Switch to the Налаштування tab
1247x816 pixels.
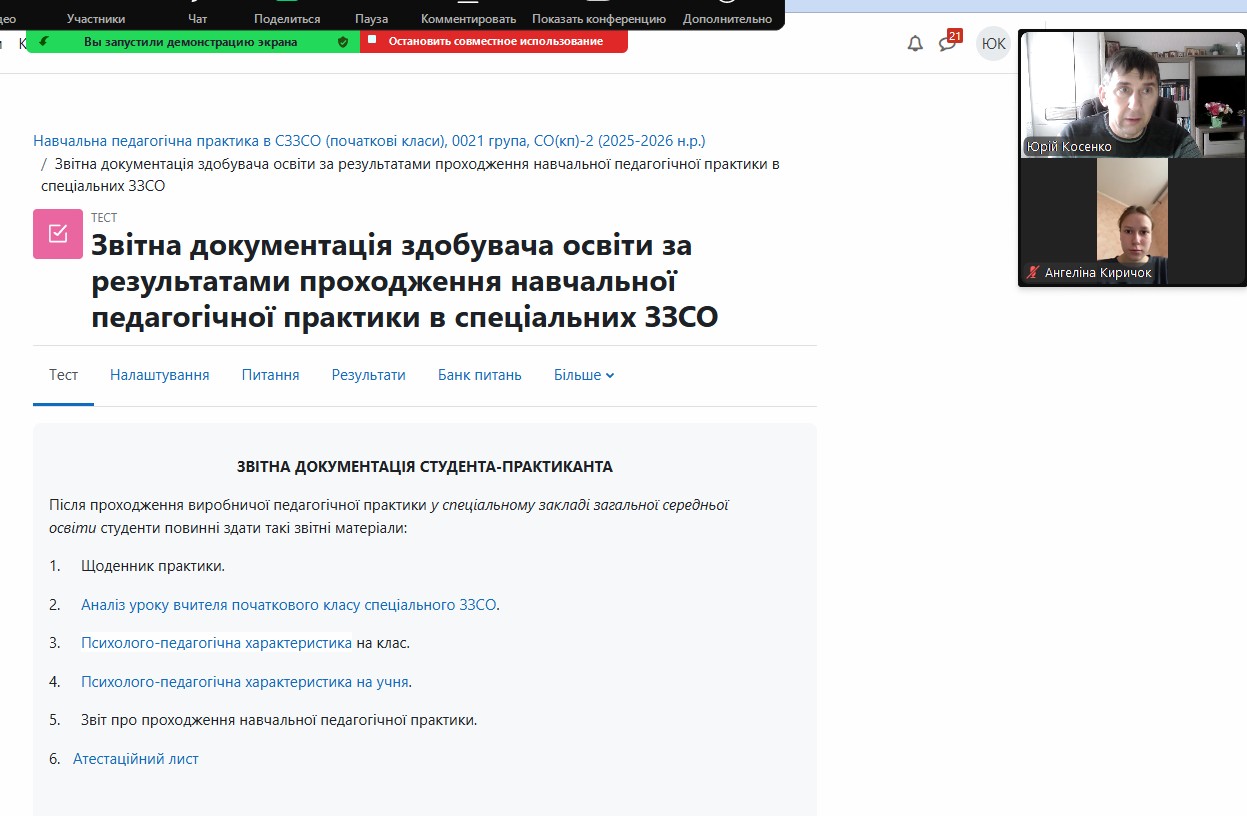[160, 375]
